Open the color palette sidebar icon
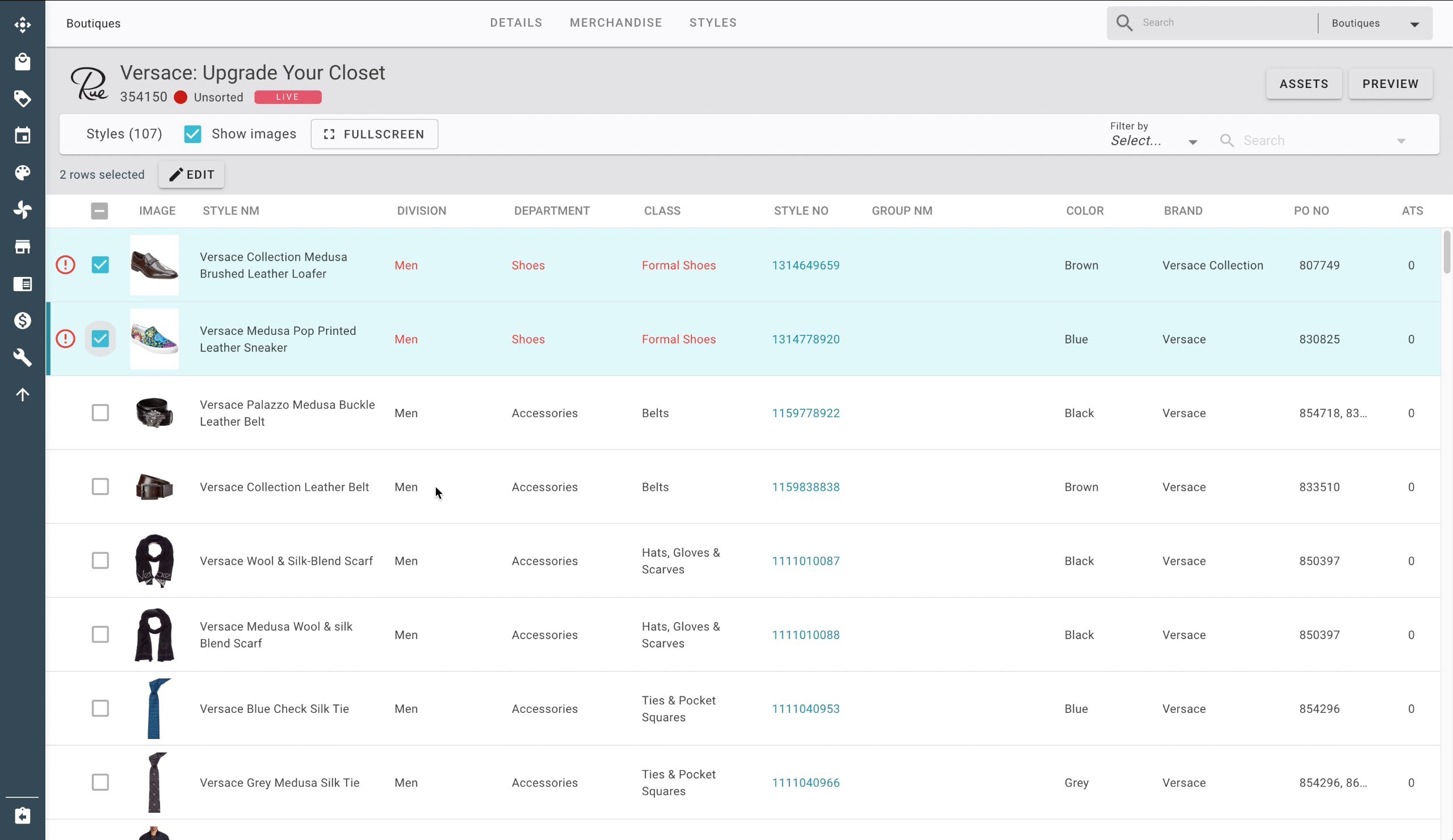The image size is (1453, 840). pos(23,173)
